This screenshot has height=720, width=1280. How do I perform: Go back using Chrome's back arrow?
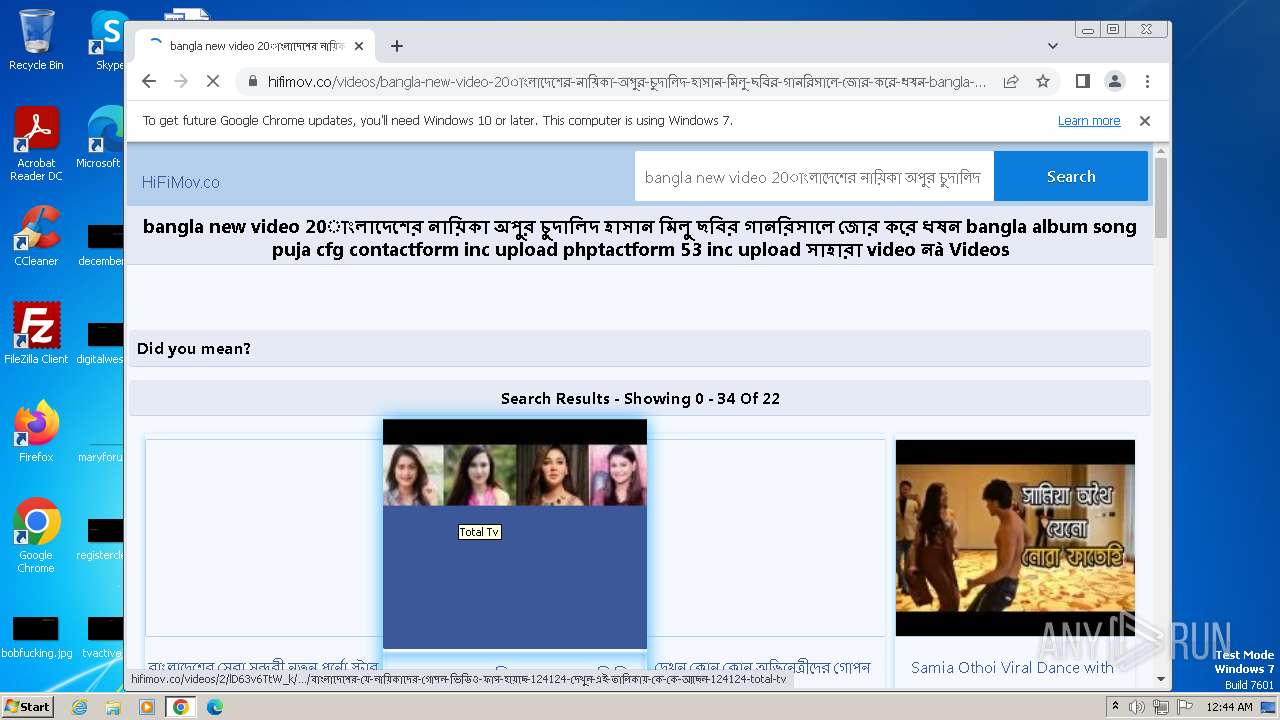149,81
